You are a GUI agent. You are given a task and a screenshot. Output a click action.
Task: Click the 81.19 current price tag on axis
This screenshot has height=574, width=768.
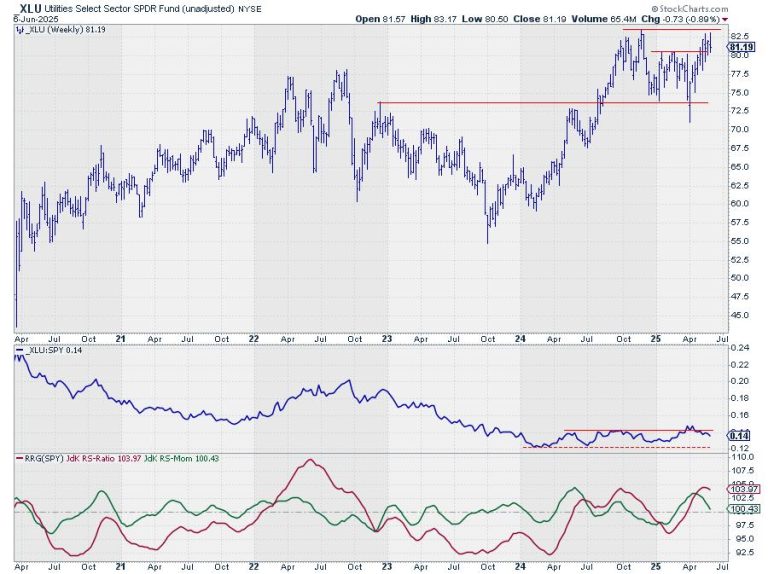[x=741, y=47]
